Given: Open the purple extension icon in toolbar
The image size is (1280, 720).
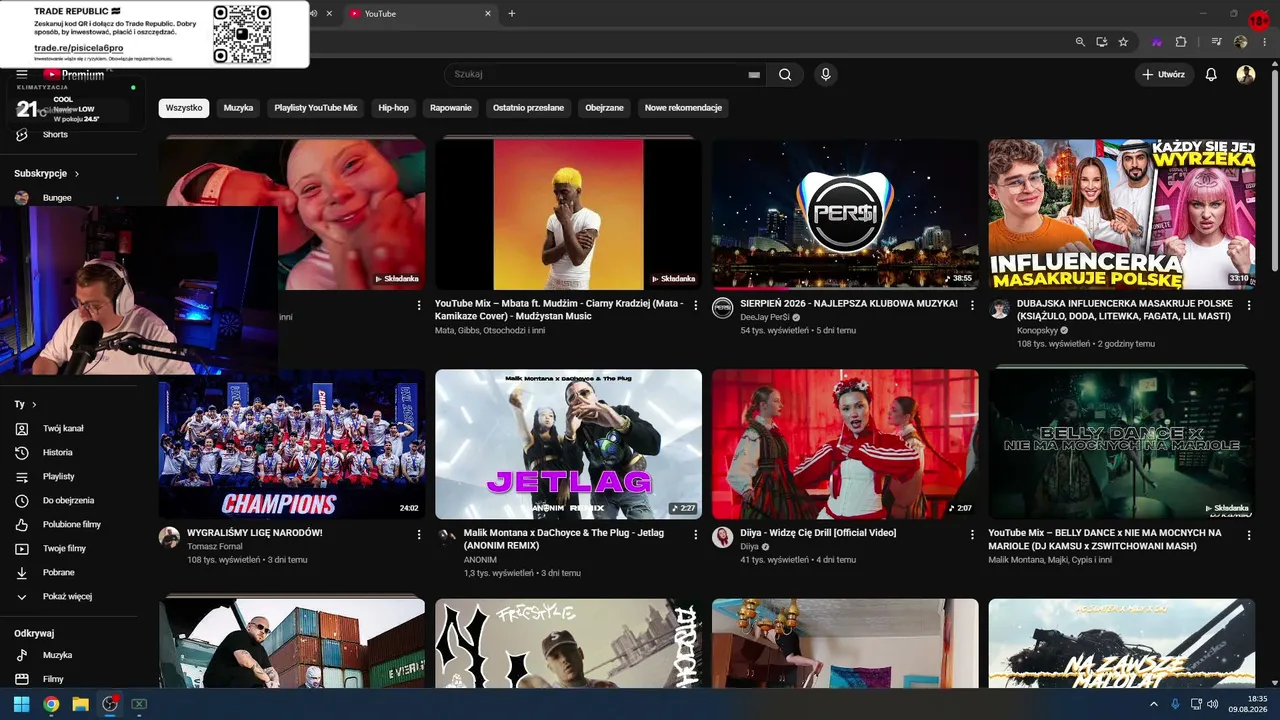Looking at the screenshot, I should (x=1157, y=42).
